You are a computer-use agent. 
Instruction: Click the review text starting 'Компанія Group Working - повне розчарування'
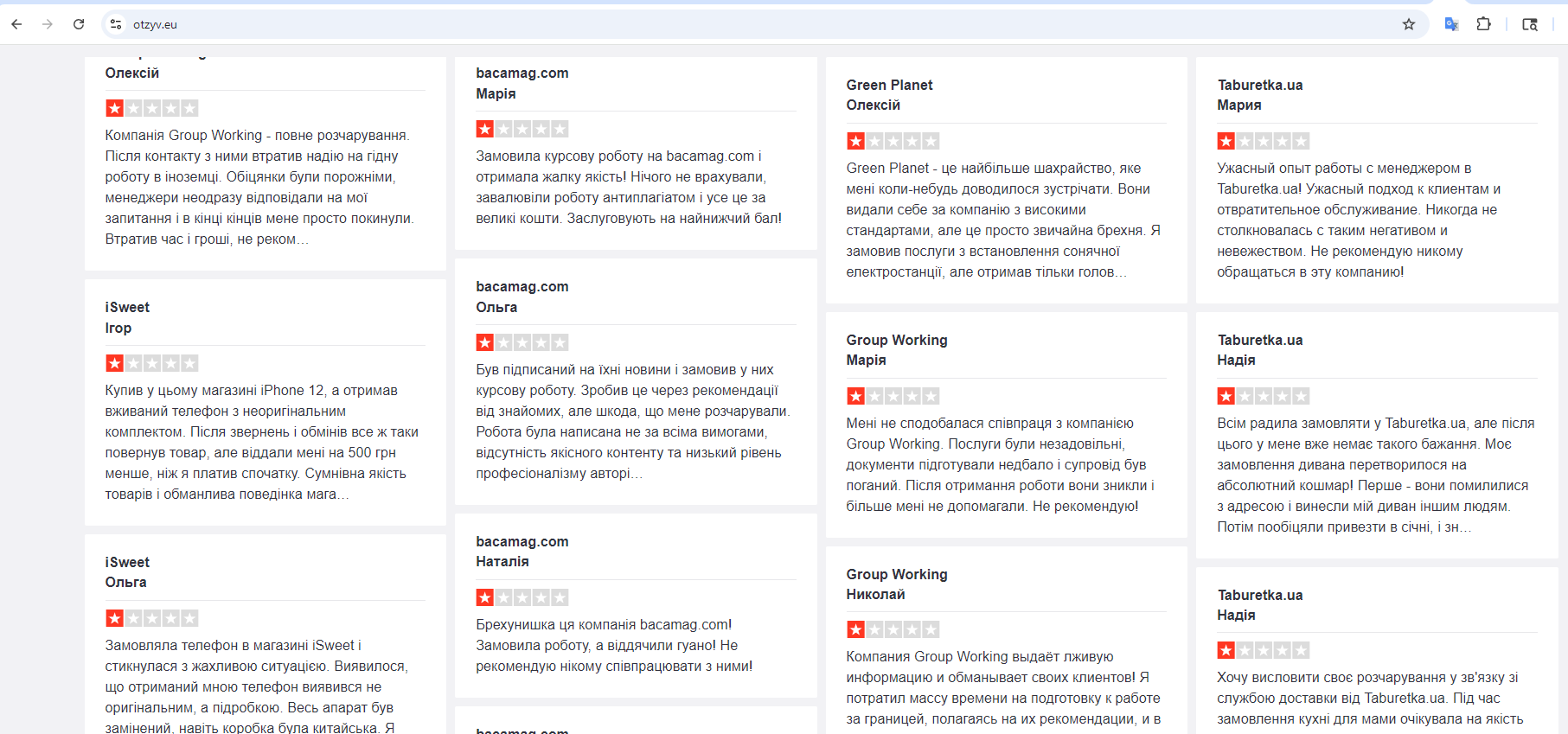click(260, 188)
